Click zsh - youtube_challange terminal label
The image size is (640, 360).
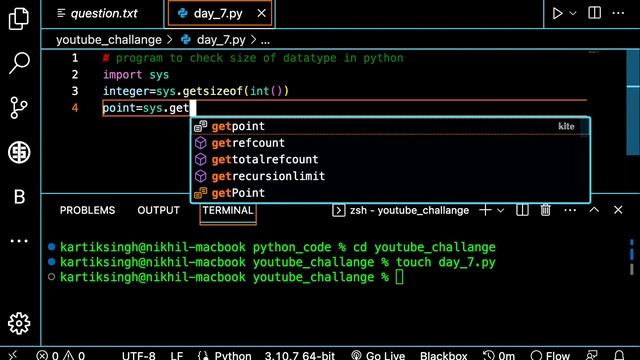click(409, 211)
